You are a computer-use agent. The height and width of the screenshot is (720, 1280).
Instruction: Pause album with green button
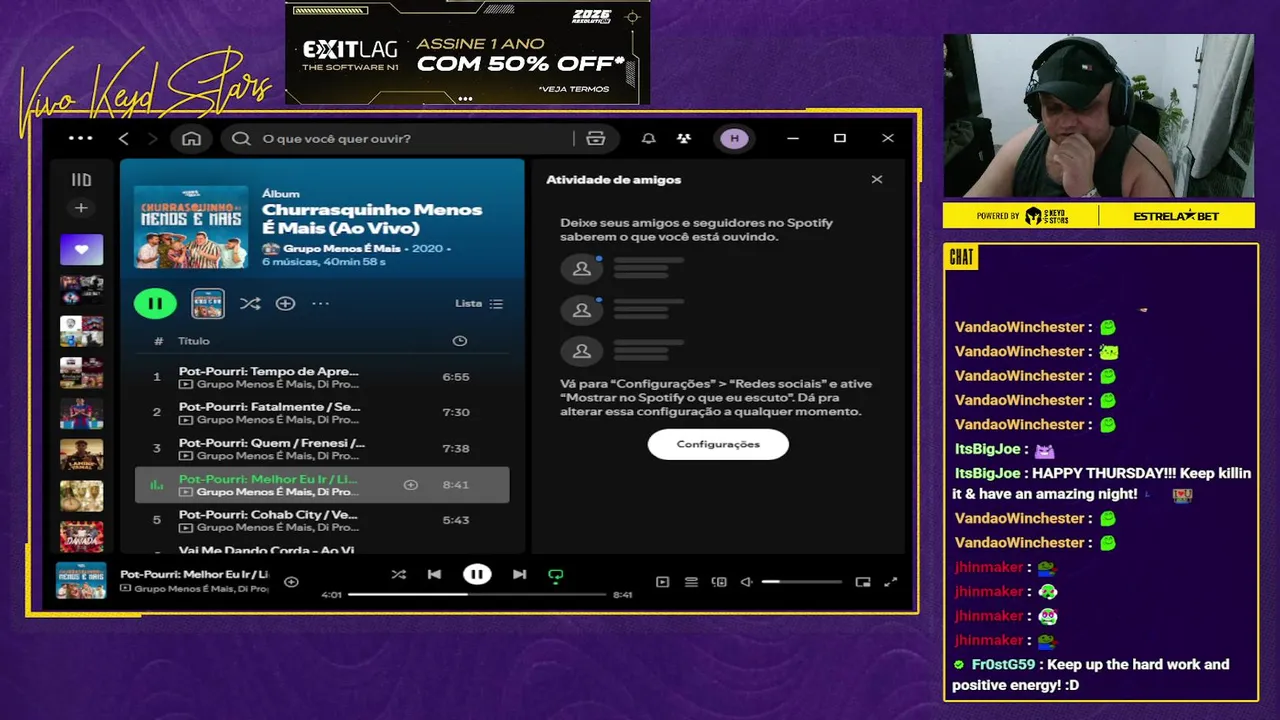tap(155, 303)
